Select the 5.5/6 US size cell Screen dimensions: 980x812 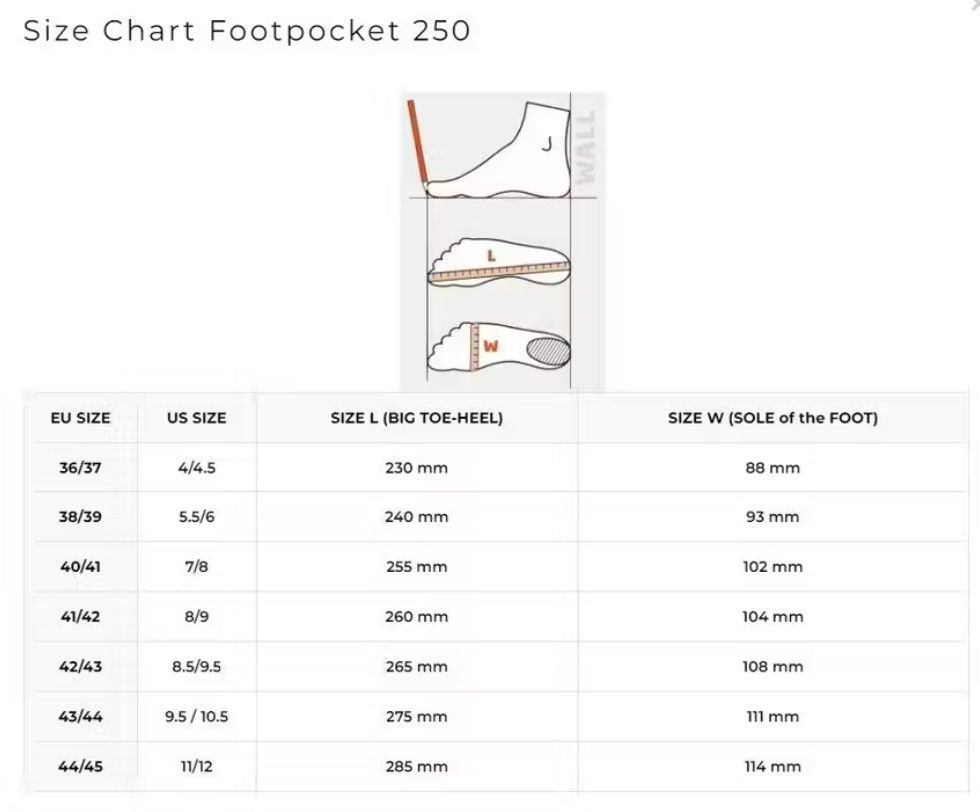pos(196,517)
